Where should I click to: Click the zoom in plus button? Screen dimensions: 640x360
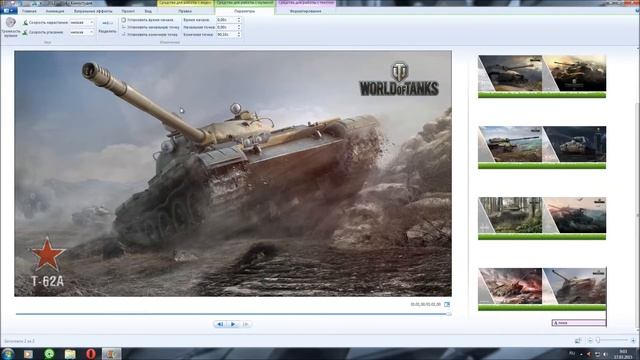pyautogui.click(x=633, y=340)
